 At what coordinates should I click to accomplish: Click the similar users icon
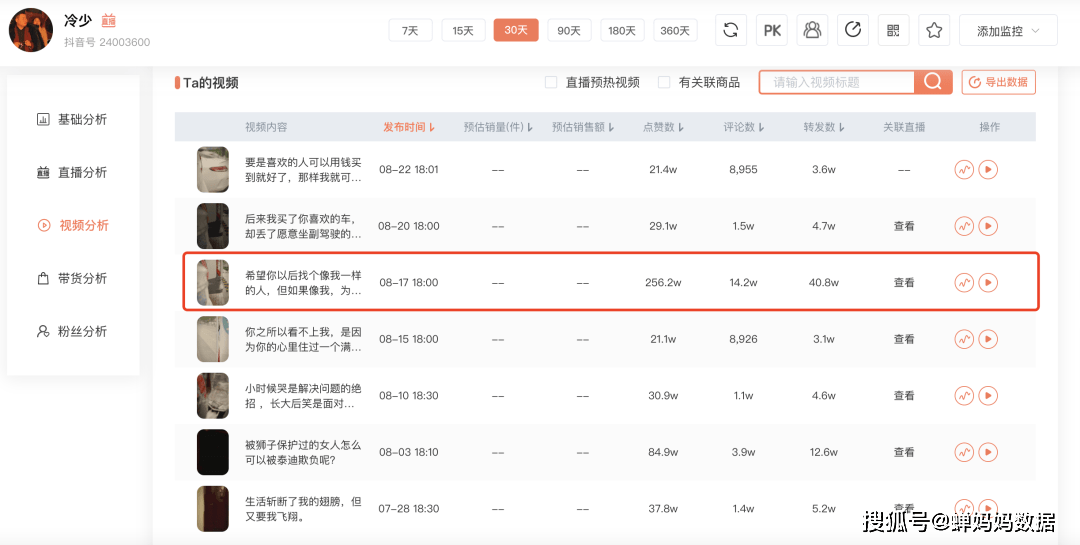[813, 30]
